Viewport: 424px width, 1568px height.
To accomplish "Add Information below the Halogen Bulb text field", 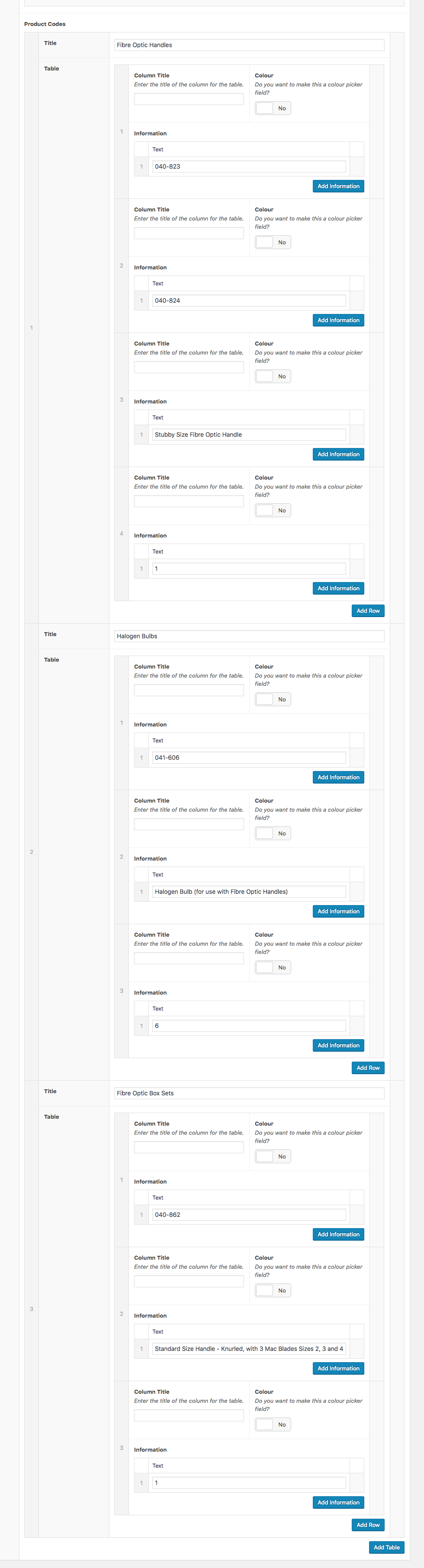I will (x=338, y=911).
